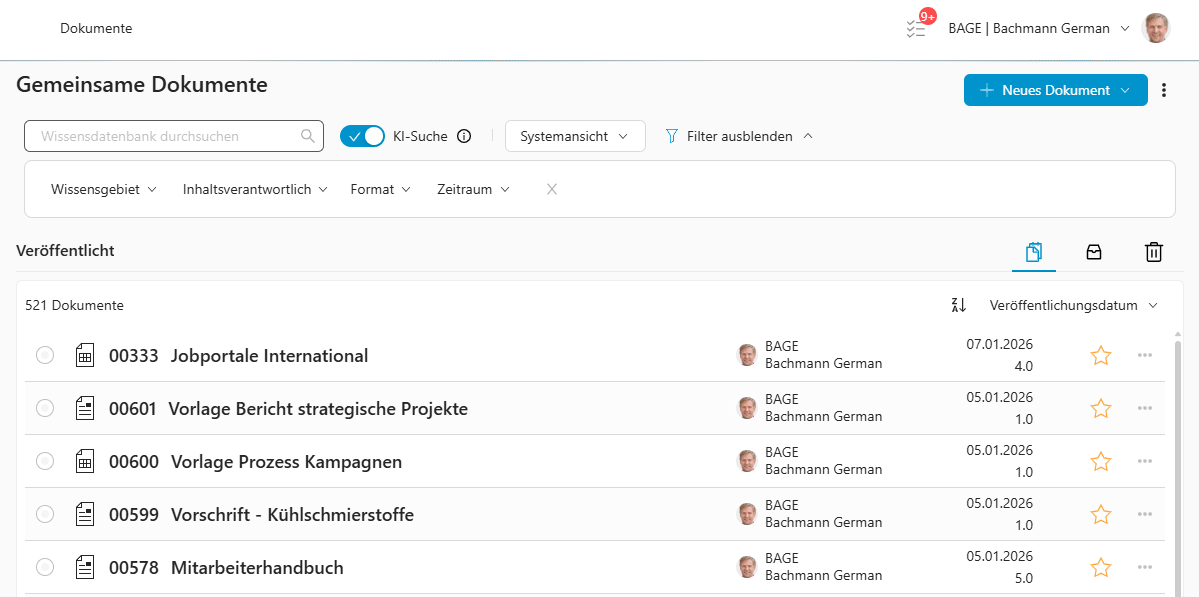This screenshot has height=597, width=1199.
Task: Collapse filters via Filter ausblenden
Action: tap(739, 136)
